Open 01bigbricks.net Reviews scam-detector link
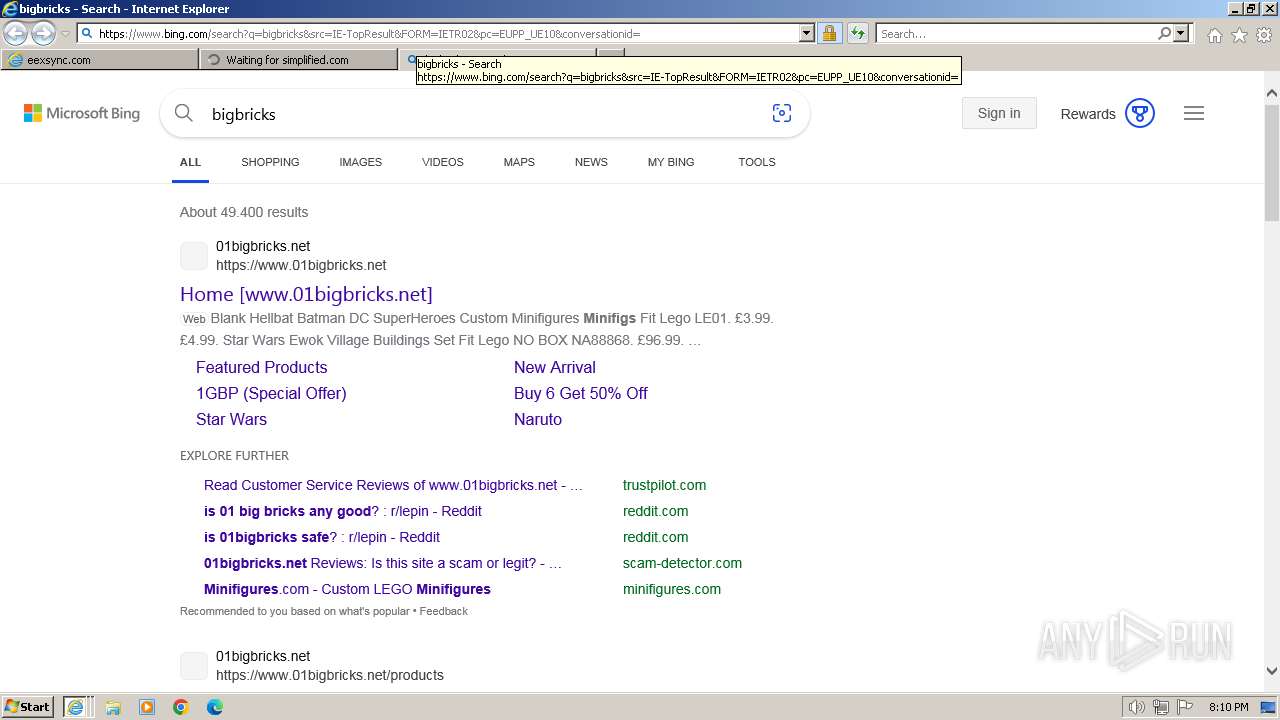 coord(383,563)
